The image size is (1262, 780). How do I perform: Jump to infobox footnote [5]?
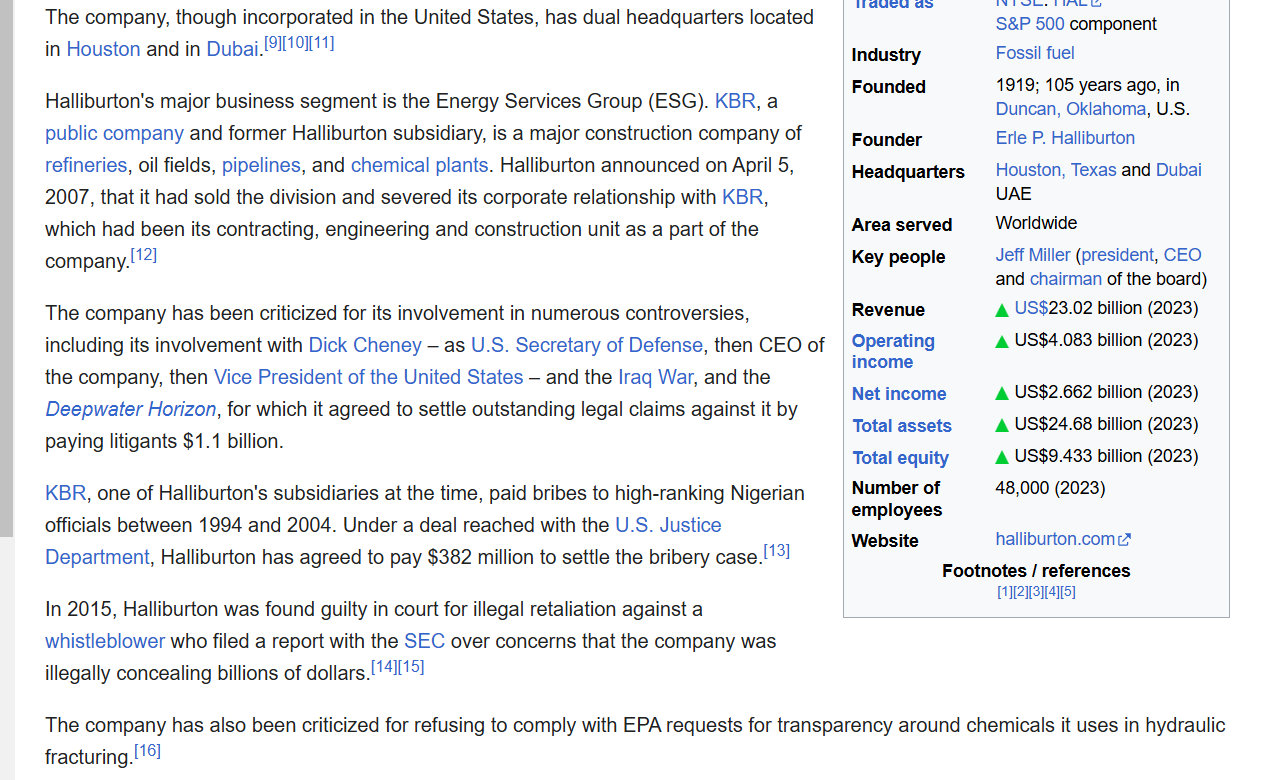tap(1069, 592)
